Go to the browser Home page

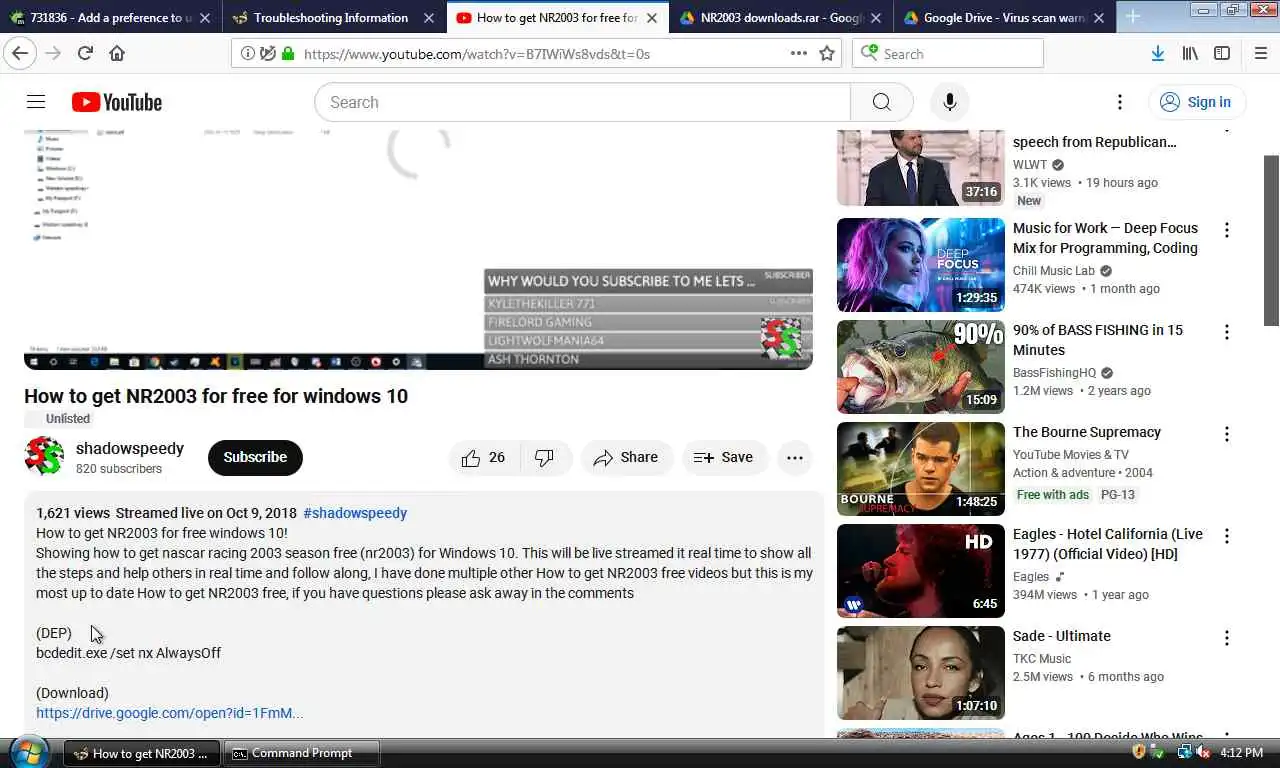117,53
